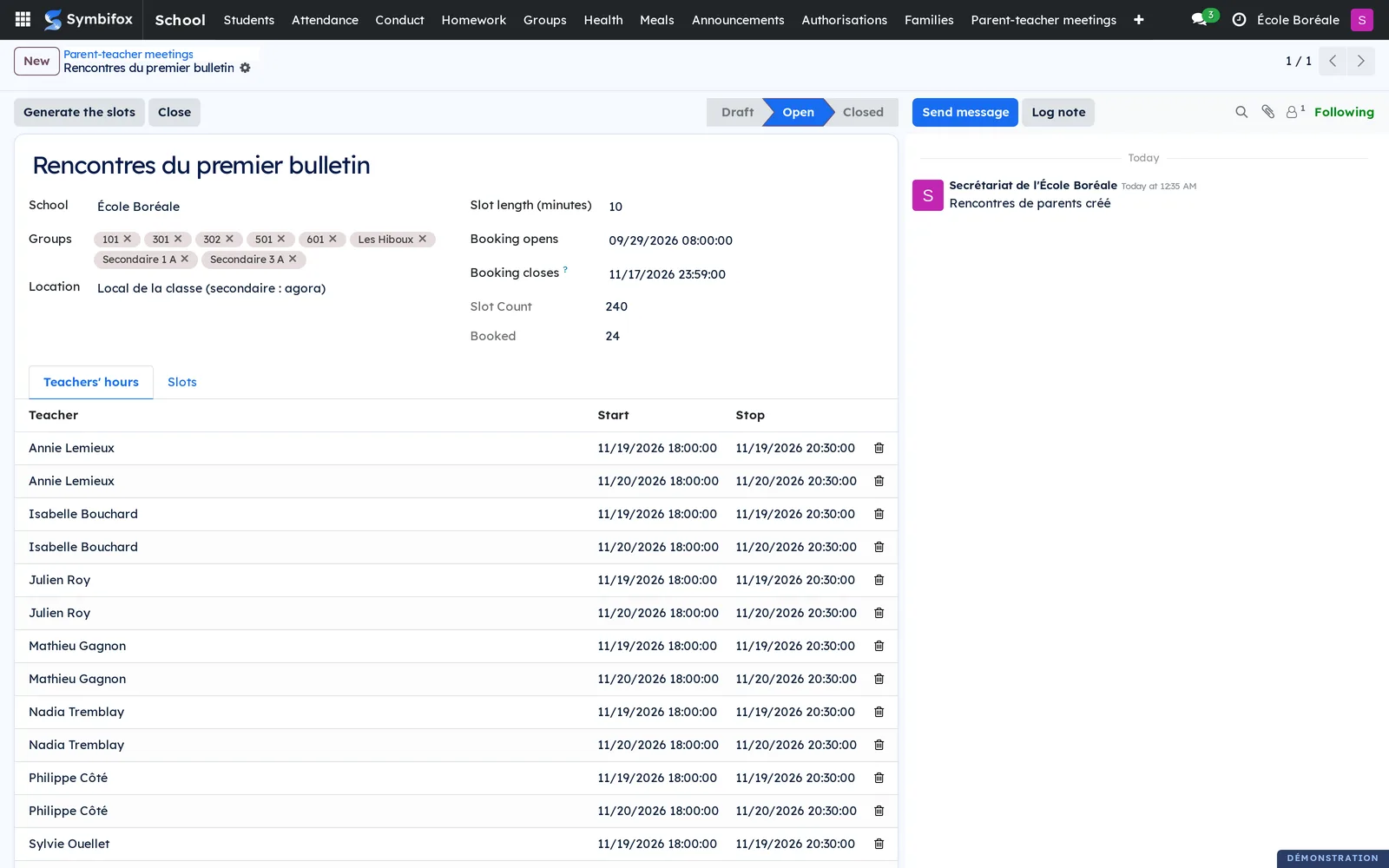Add a new menu with plus icon

point(1138,19)
